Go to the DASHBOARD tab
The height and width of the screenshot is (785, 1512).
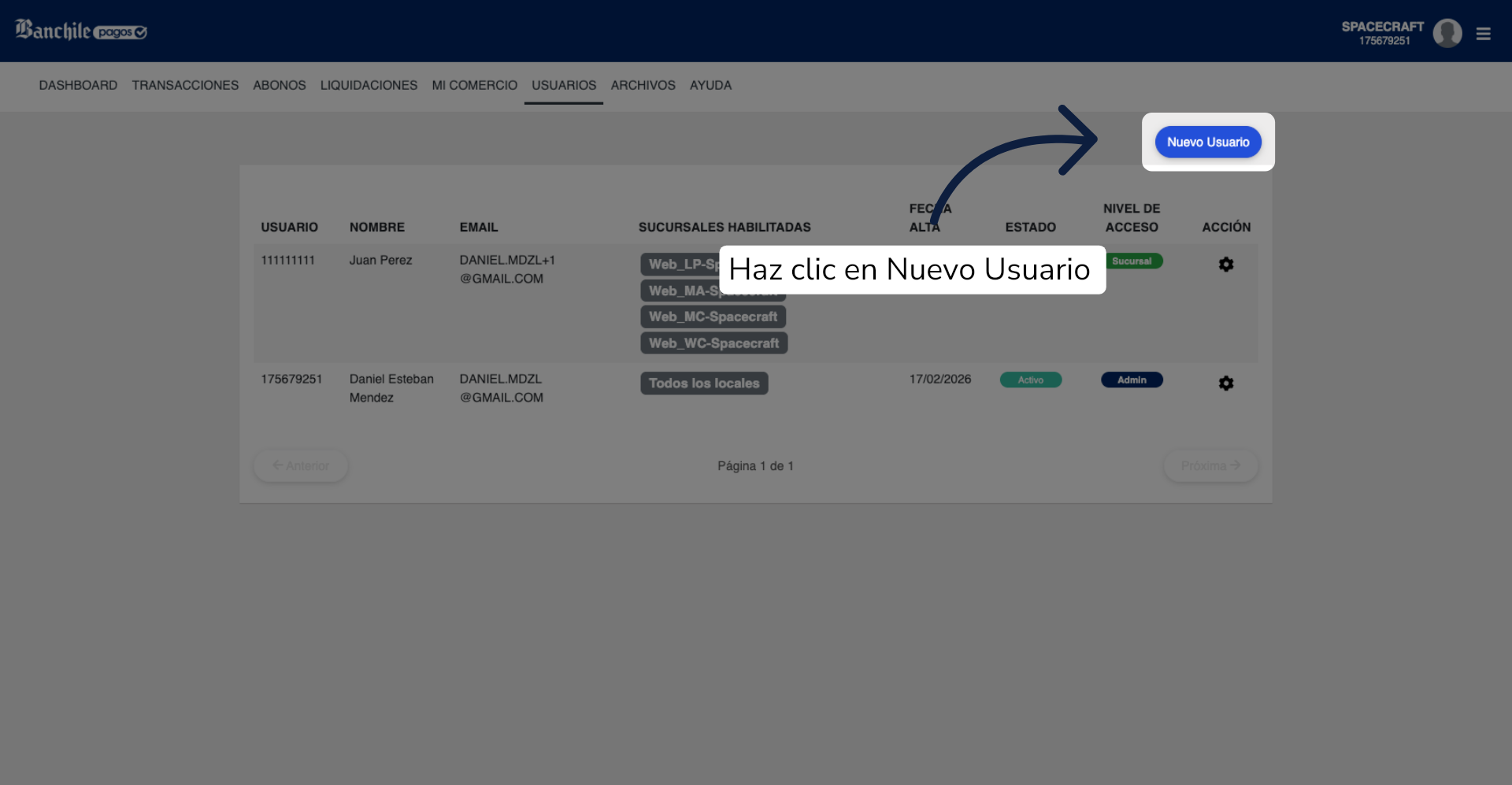[78, 85]
